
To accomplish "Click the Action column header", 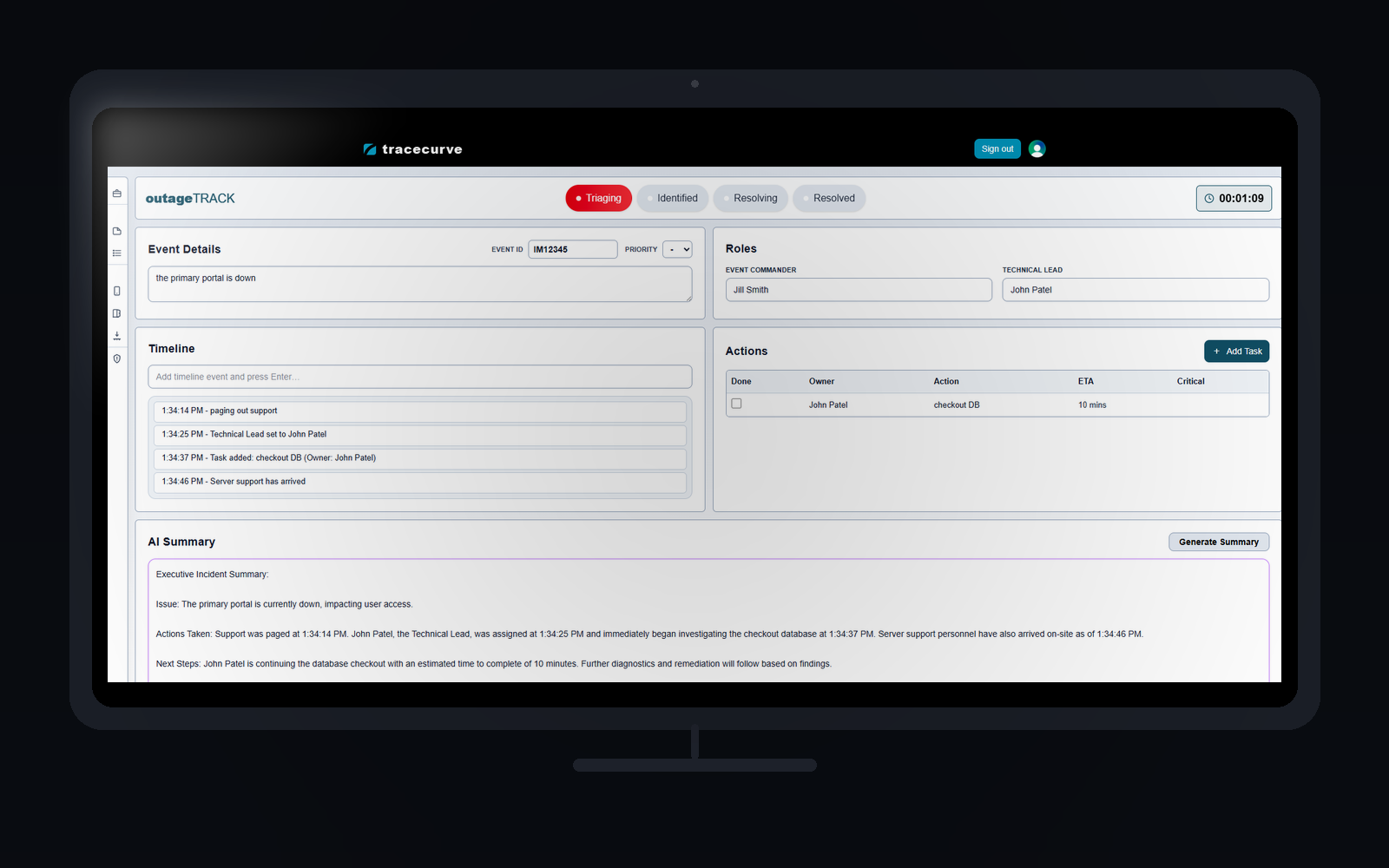I will pos(946,382).
